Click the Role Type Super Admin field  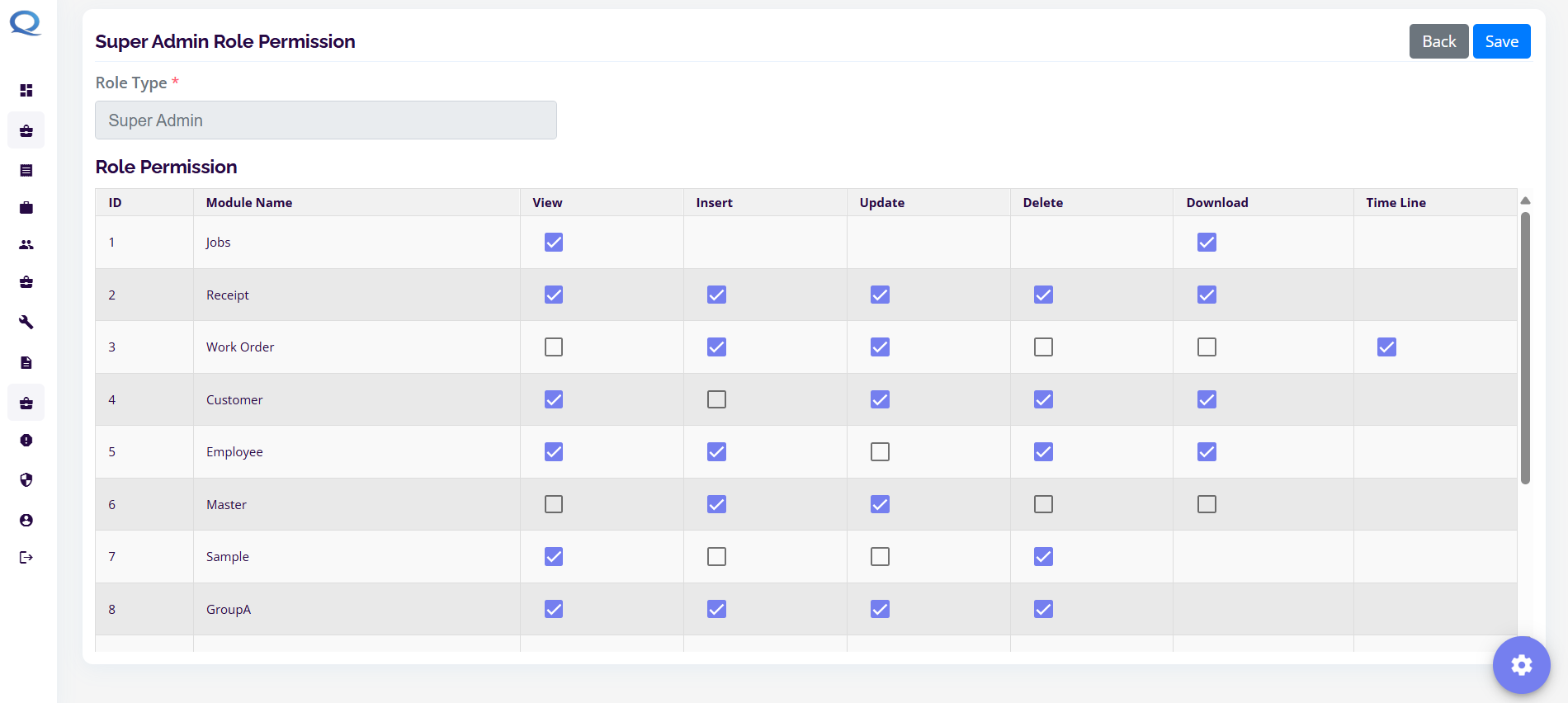pos(326,120)
